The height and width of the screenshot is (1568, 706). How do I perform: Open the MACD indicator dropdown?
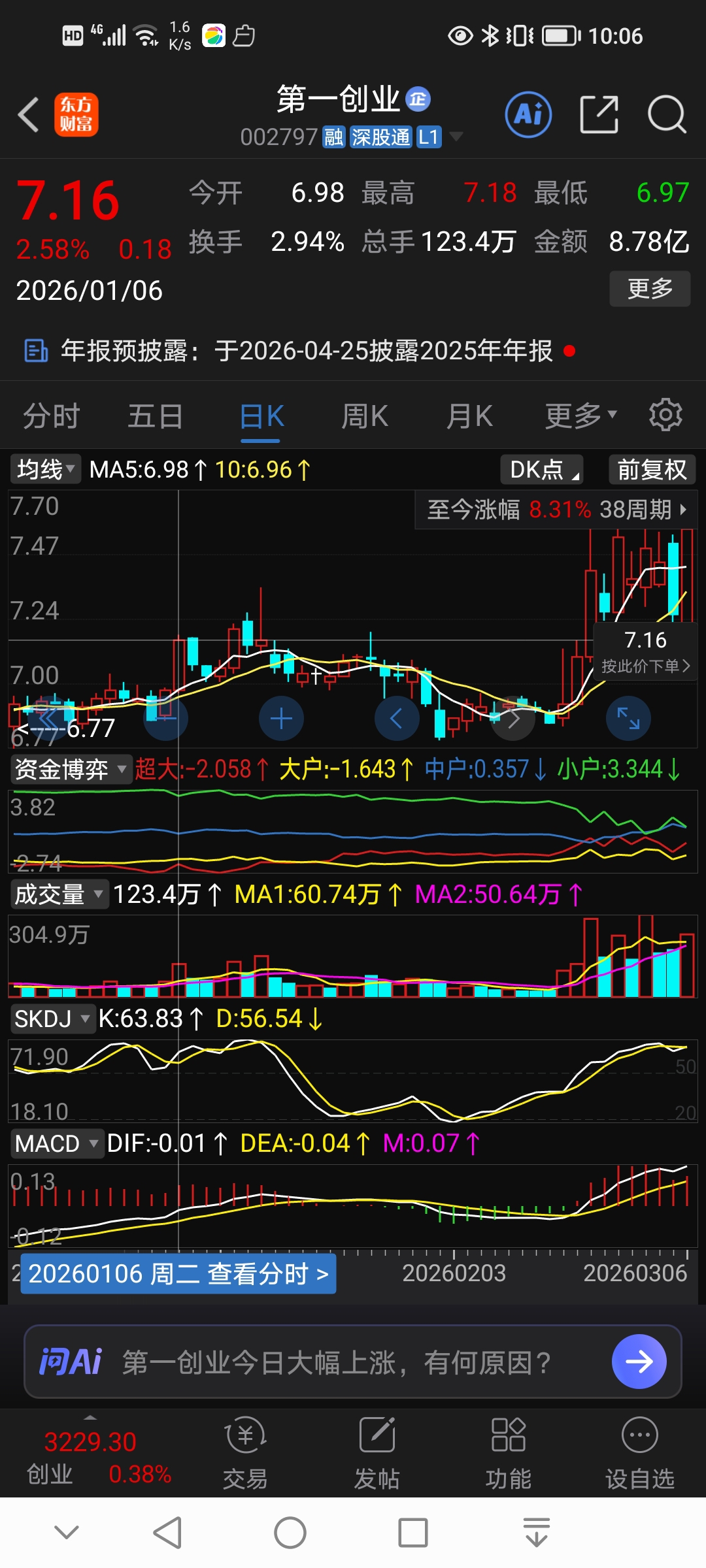56,1143
